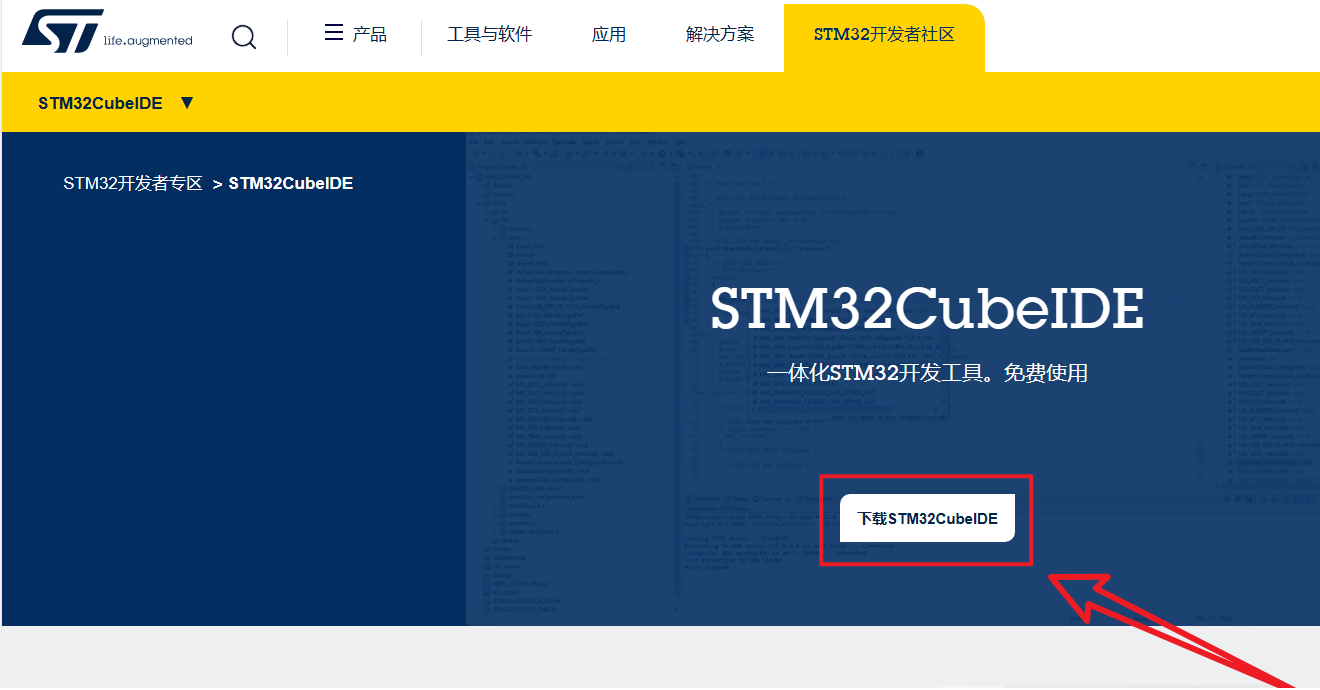1320x690 pixels.
Task: Click the large STM32CubeIDE hero heading
Action: 927,309
